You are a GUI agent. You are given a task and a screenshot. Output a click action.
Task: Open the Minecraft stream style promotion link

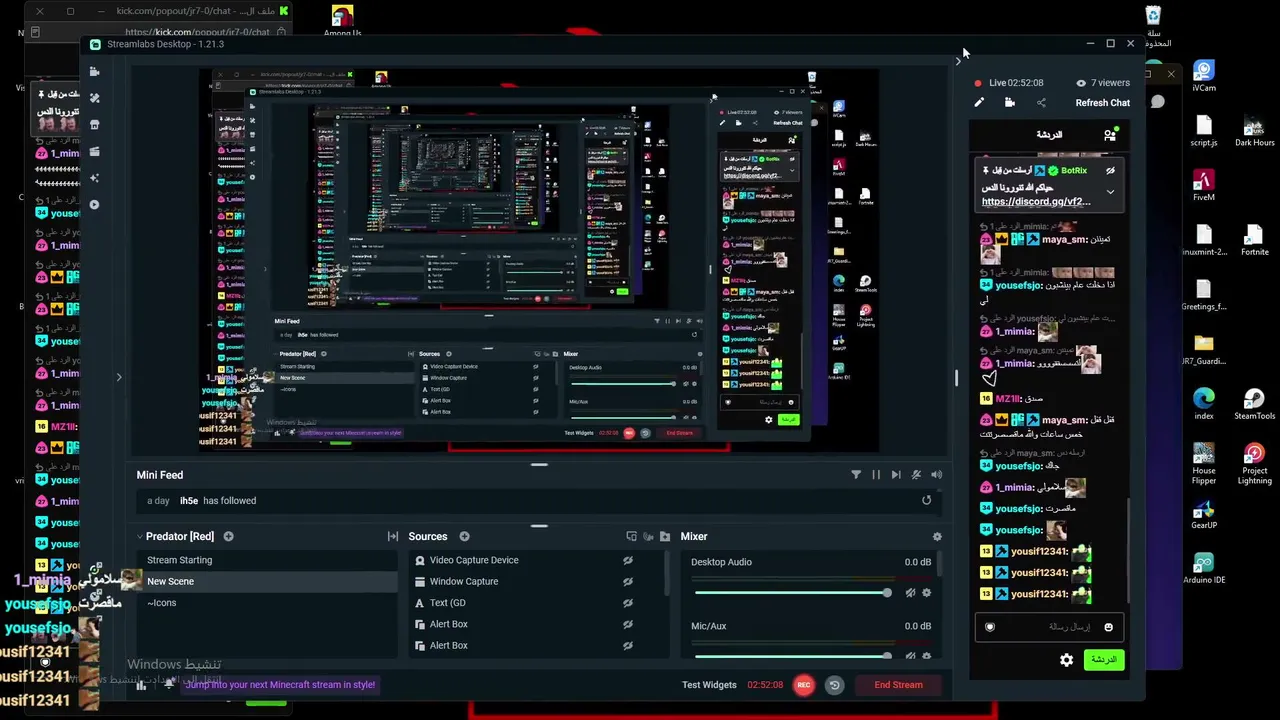[280, 685]
